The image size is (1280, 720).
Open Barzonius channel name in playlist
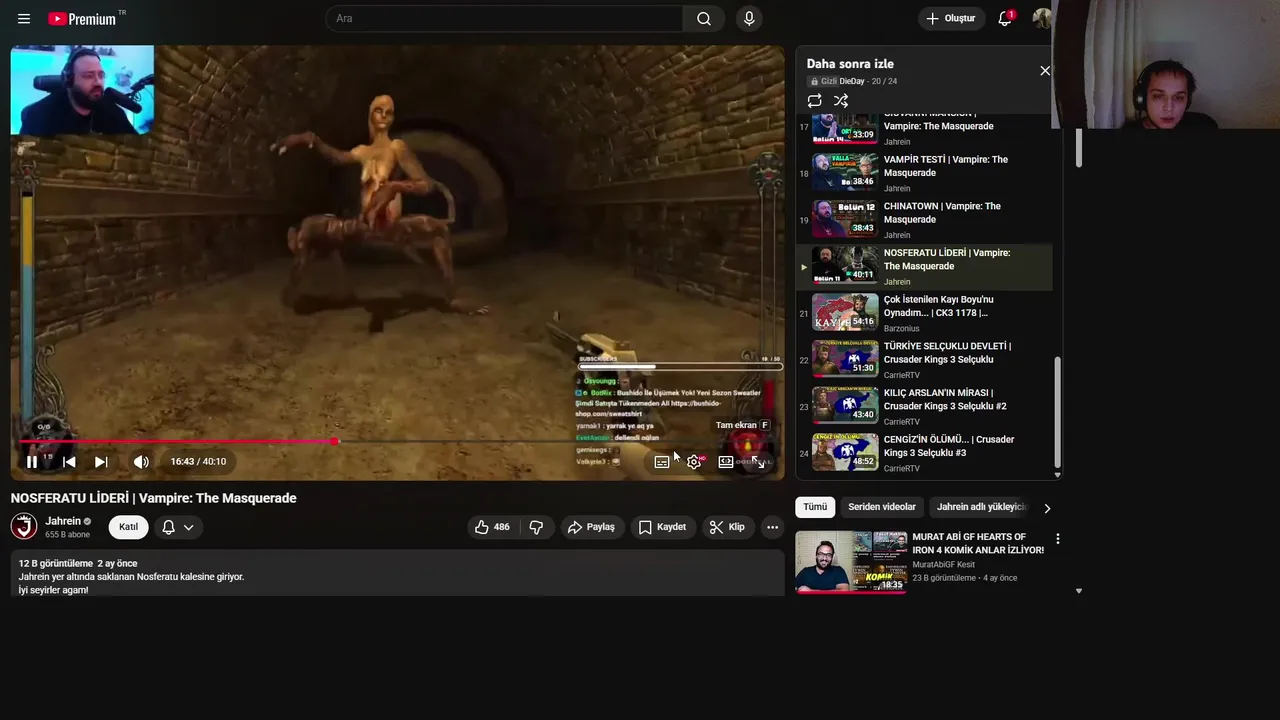tap(901, 328)
